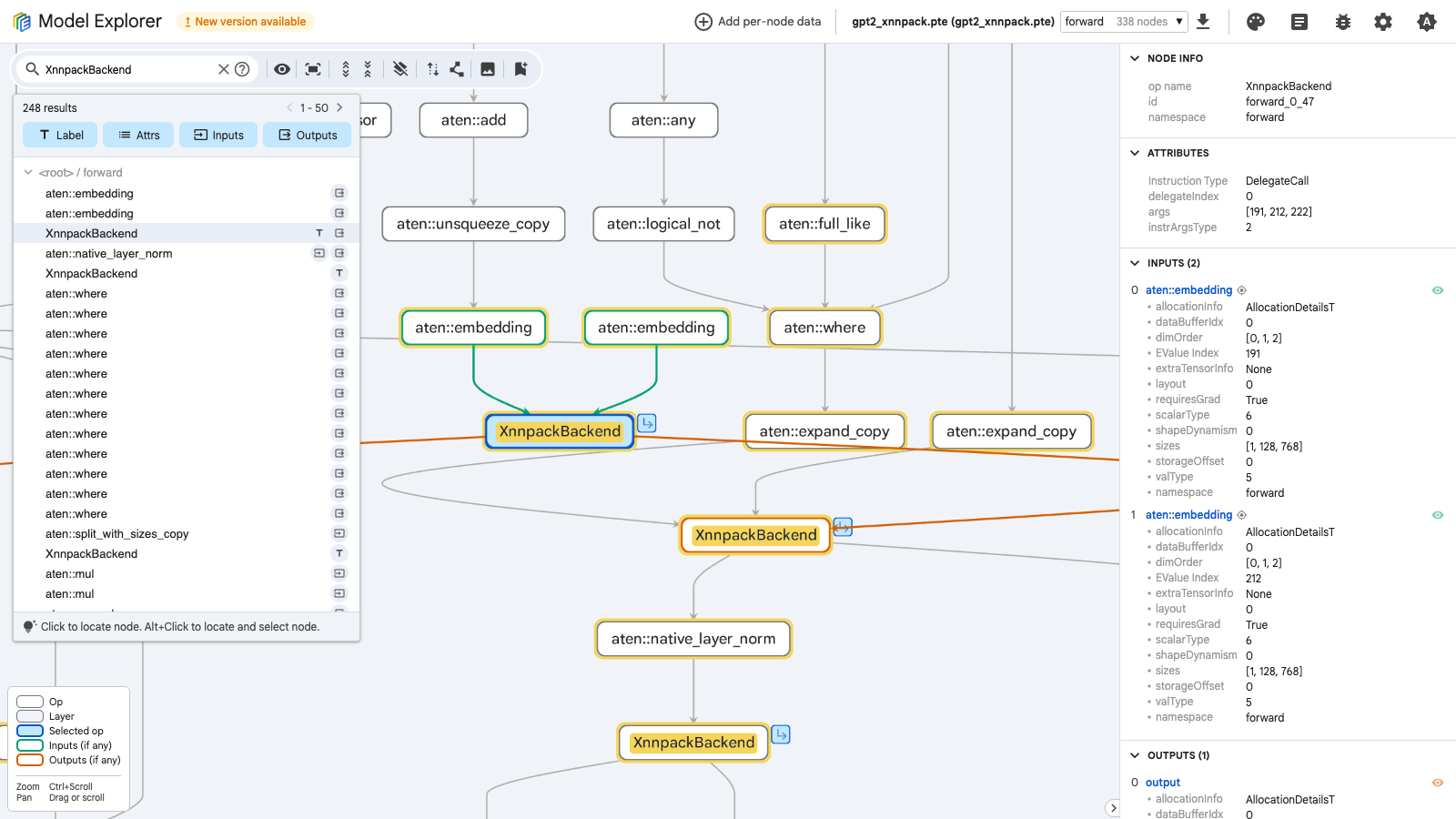Toggle visibility eye for input 0 aten::embedding
1456x819 pixels.
[x=1438, y=290]
